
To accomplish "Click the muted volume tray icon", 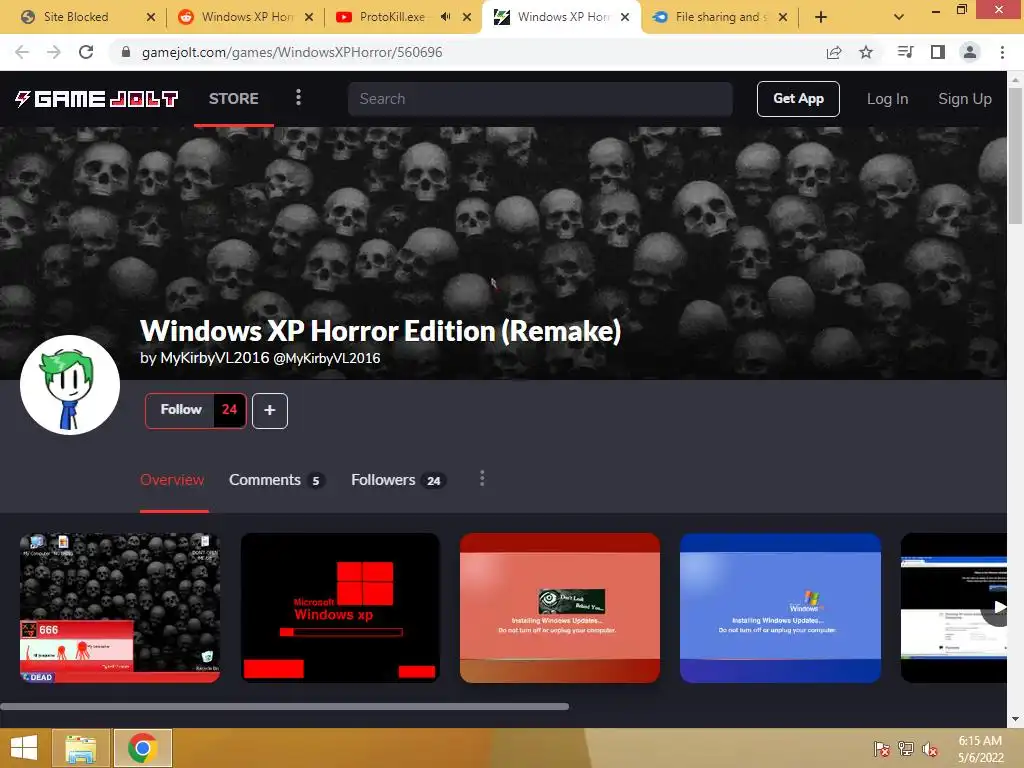I will point(930,749).
